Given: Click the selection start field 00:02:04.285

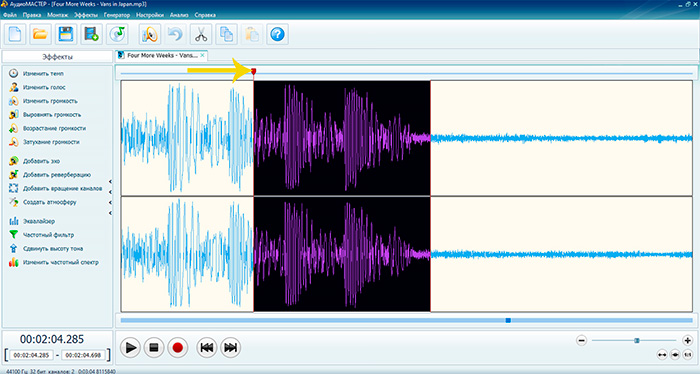Looking at the screenshot, I should (x=31, y=355).
